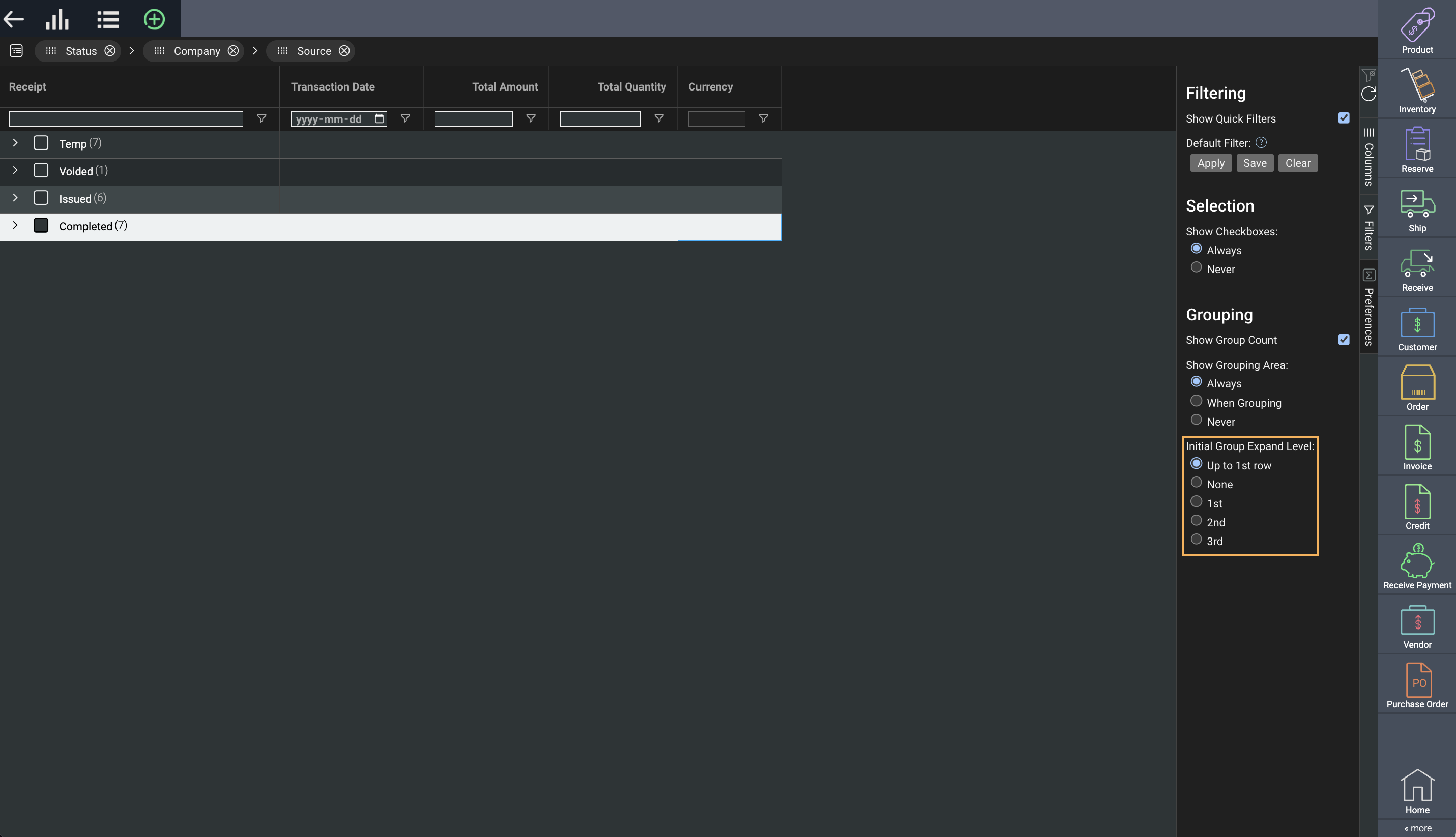1456x837 pixels.
Task: Expand the Completed group row
Action: coord(16,225)
